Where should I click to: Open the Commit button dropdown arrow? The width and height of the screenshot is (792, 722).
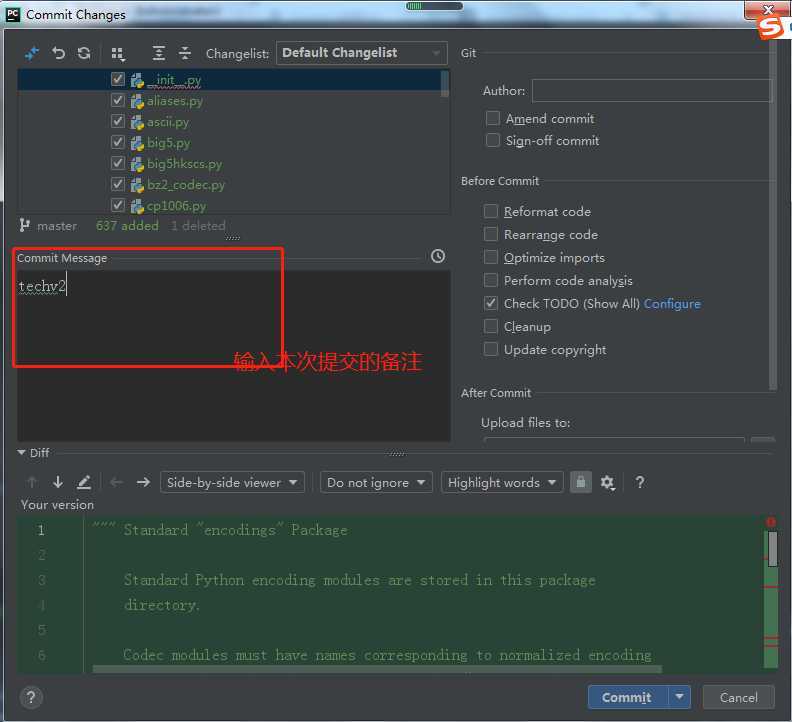tap(680, 697)
